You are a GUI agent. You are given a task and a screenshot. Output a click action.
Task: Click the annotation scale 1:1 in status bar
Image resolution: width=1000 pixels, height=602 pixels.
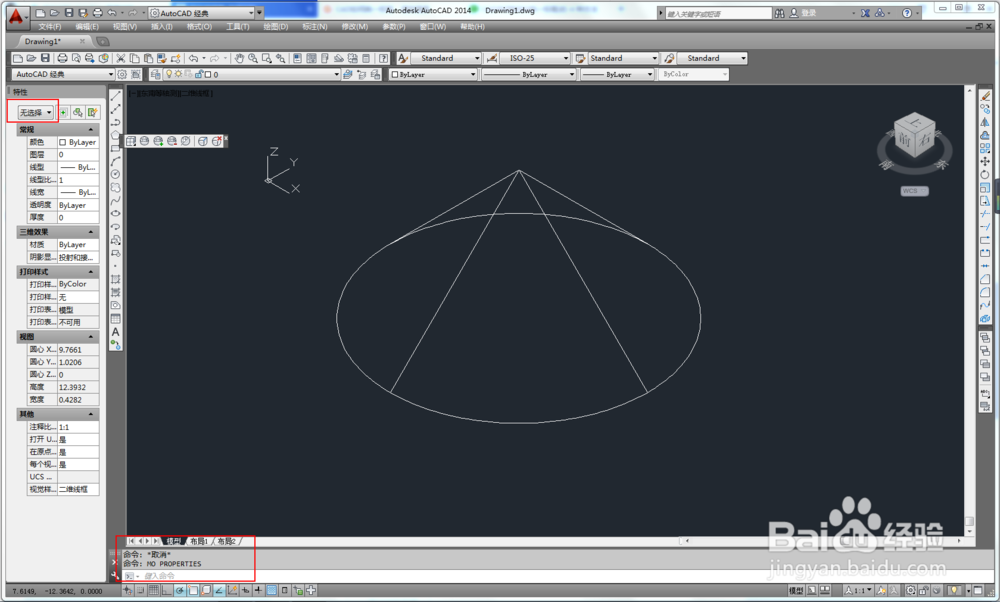click(858, 591)
